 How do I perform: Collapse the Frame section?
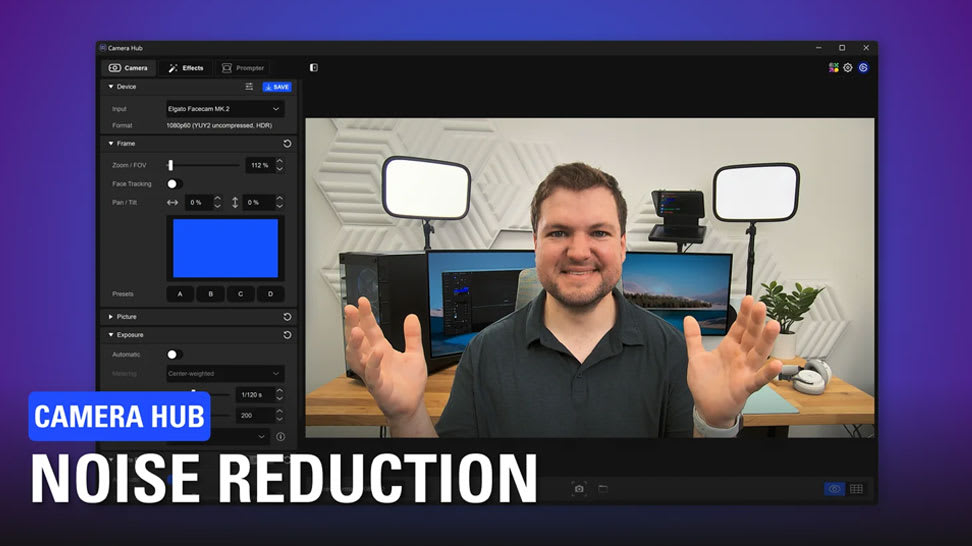[111, 144]
